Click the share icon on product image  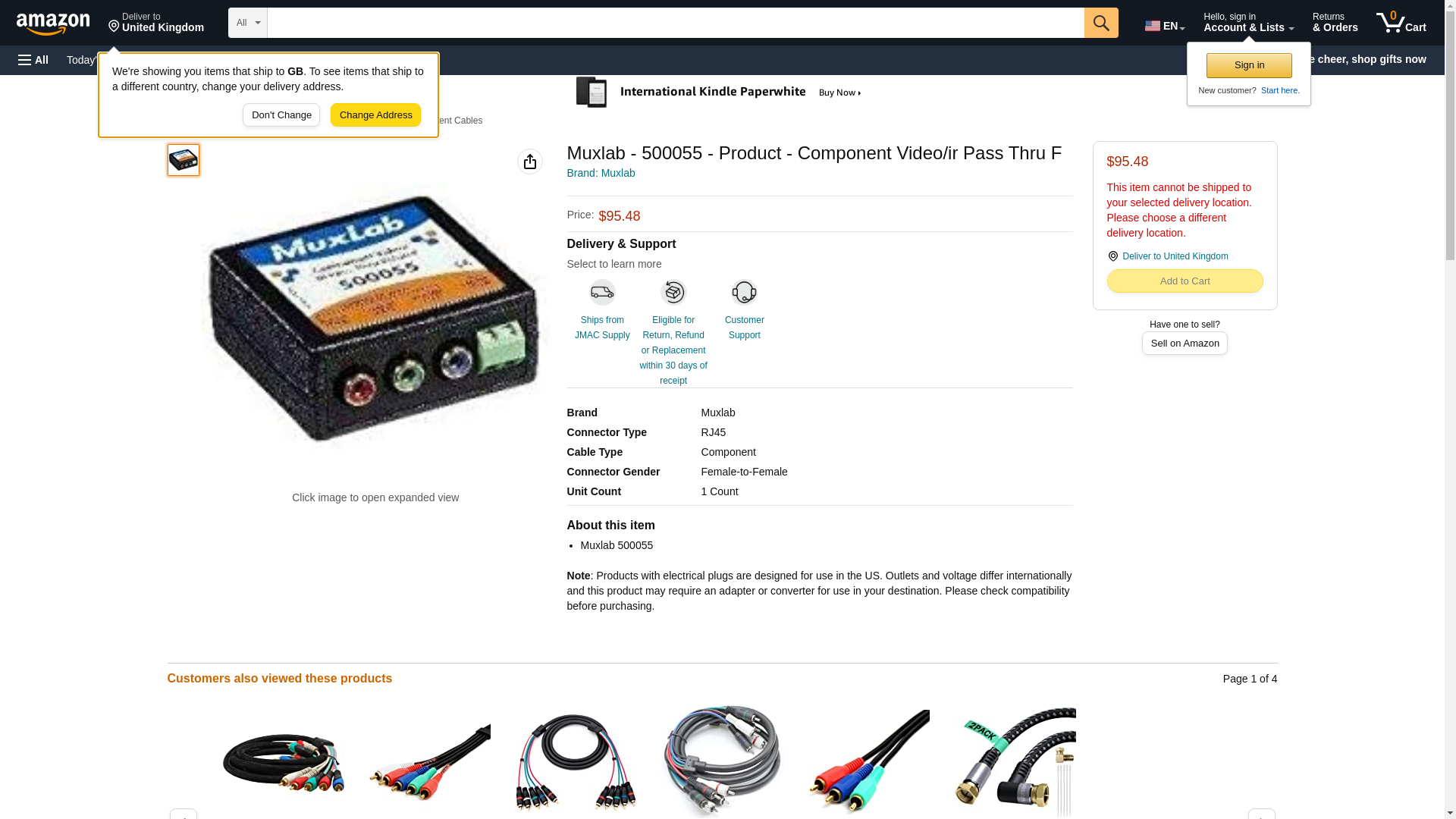pos(530,162)
